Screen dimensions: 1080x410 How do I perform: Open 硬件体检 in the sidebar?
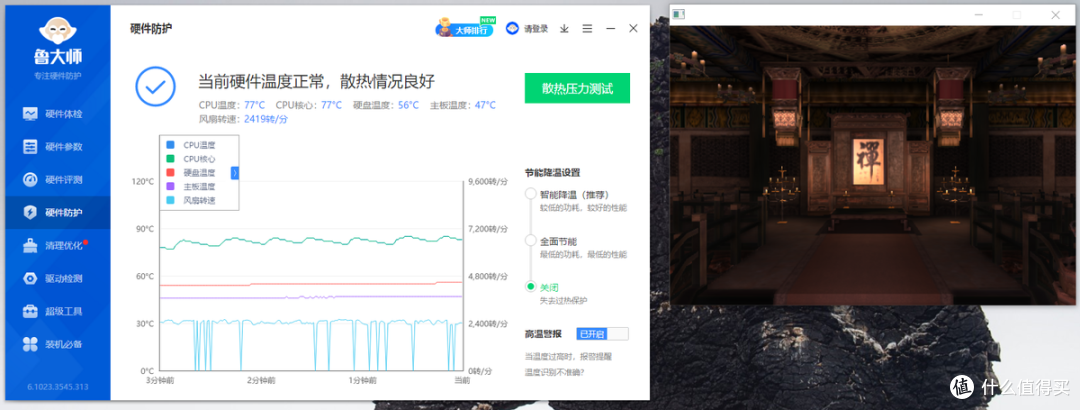(x=55, y=114)
